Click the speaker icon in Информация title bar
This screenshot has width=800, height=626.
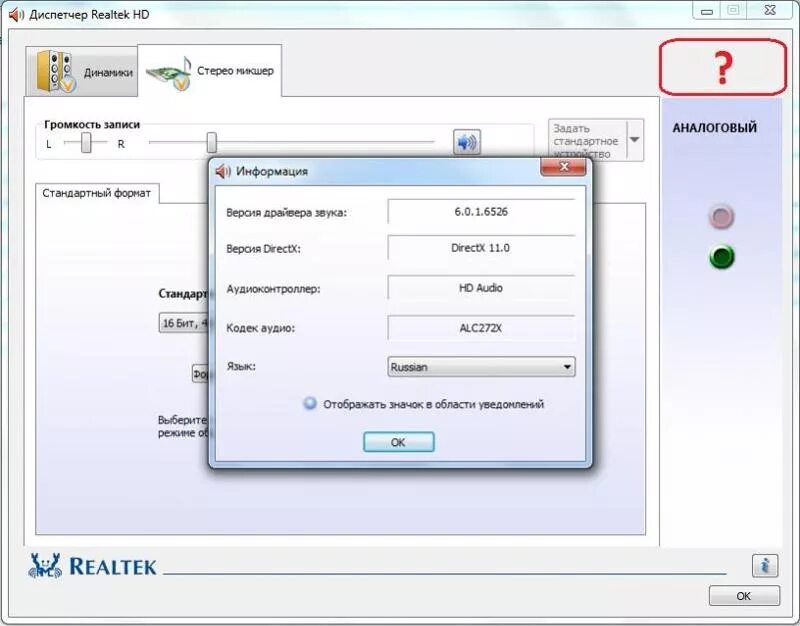pyautogui.click(x=223, y=171)
